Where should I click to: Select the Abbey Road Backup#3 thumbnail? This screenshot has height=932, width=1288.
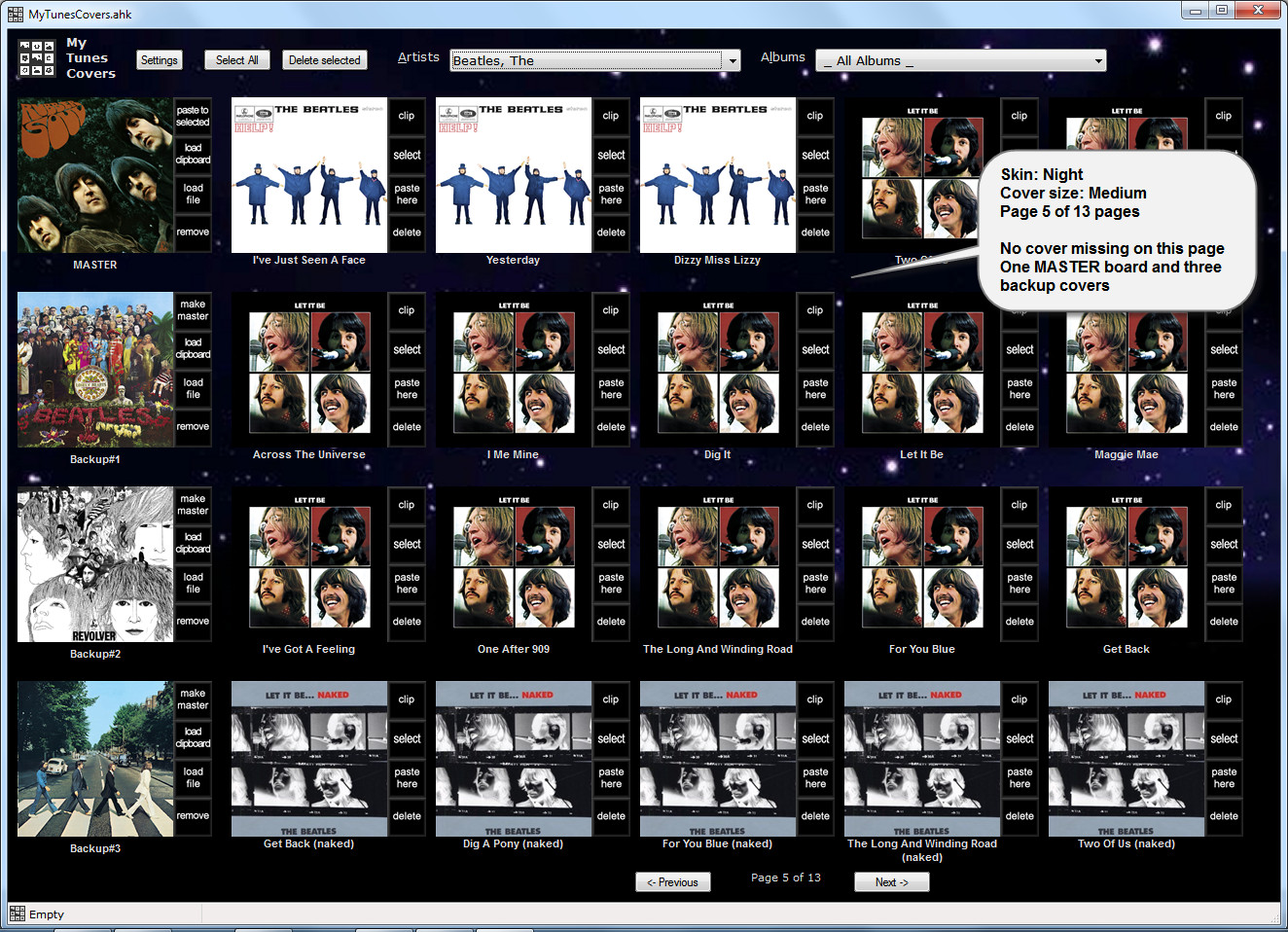point(95,759)
